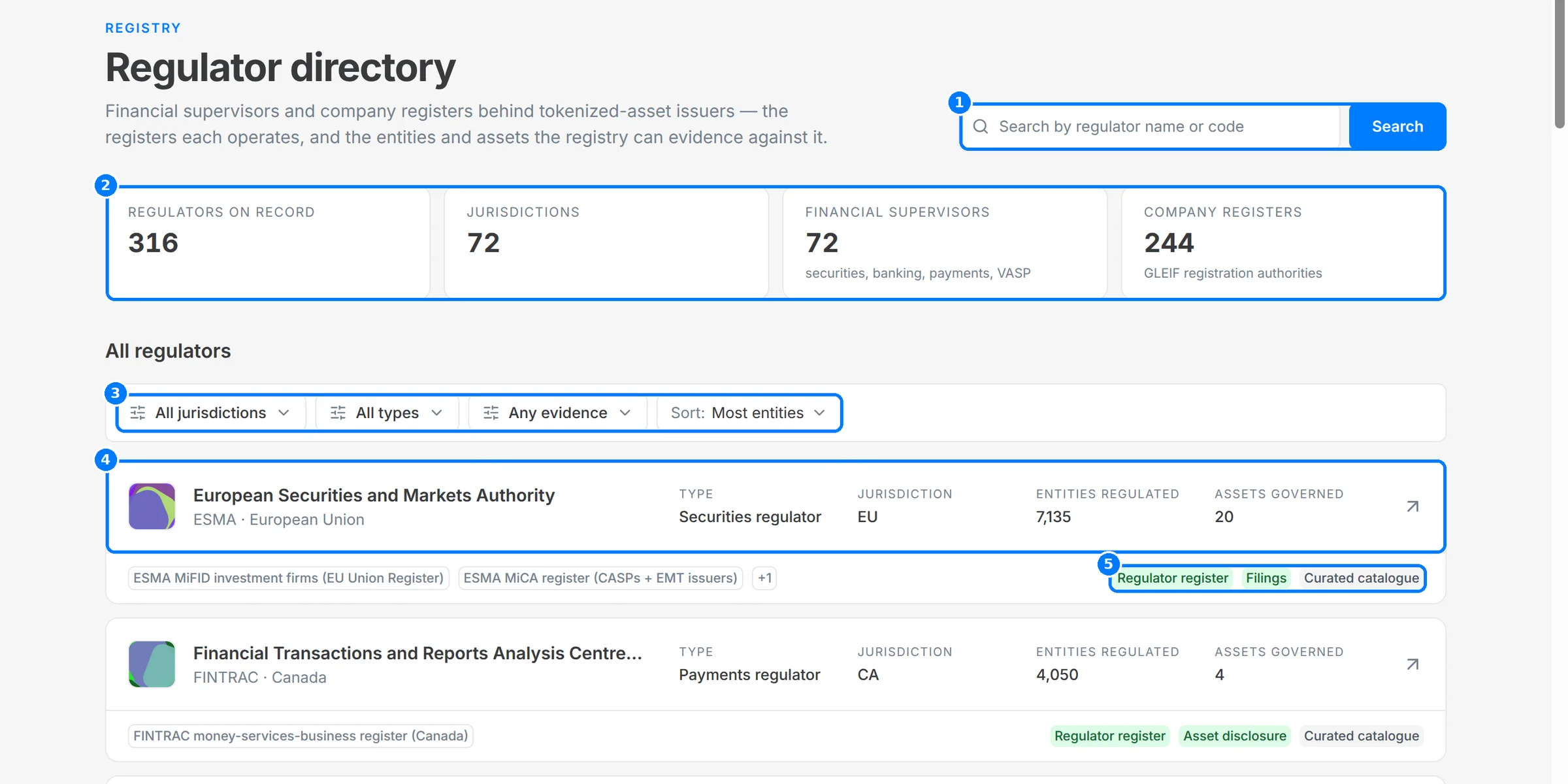Click the All regulators heading
The image size is (1568, 784).
pyautogui.click(x=169, y=351)
